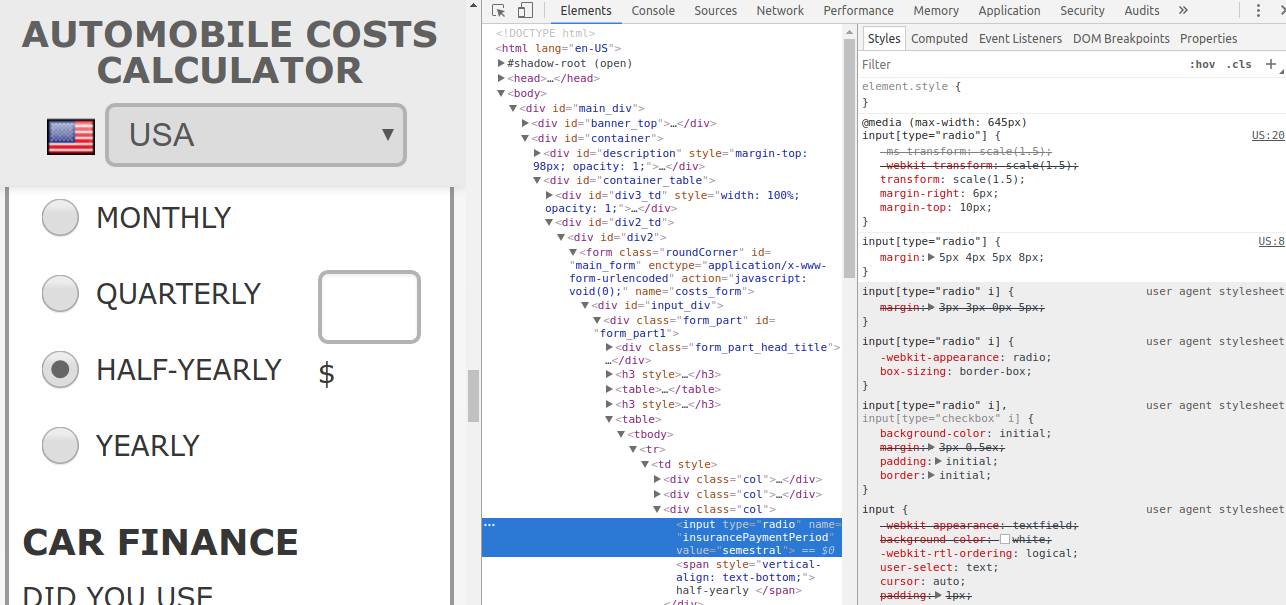Collapse the tbody element node

(621, 434)
